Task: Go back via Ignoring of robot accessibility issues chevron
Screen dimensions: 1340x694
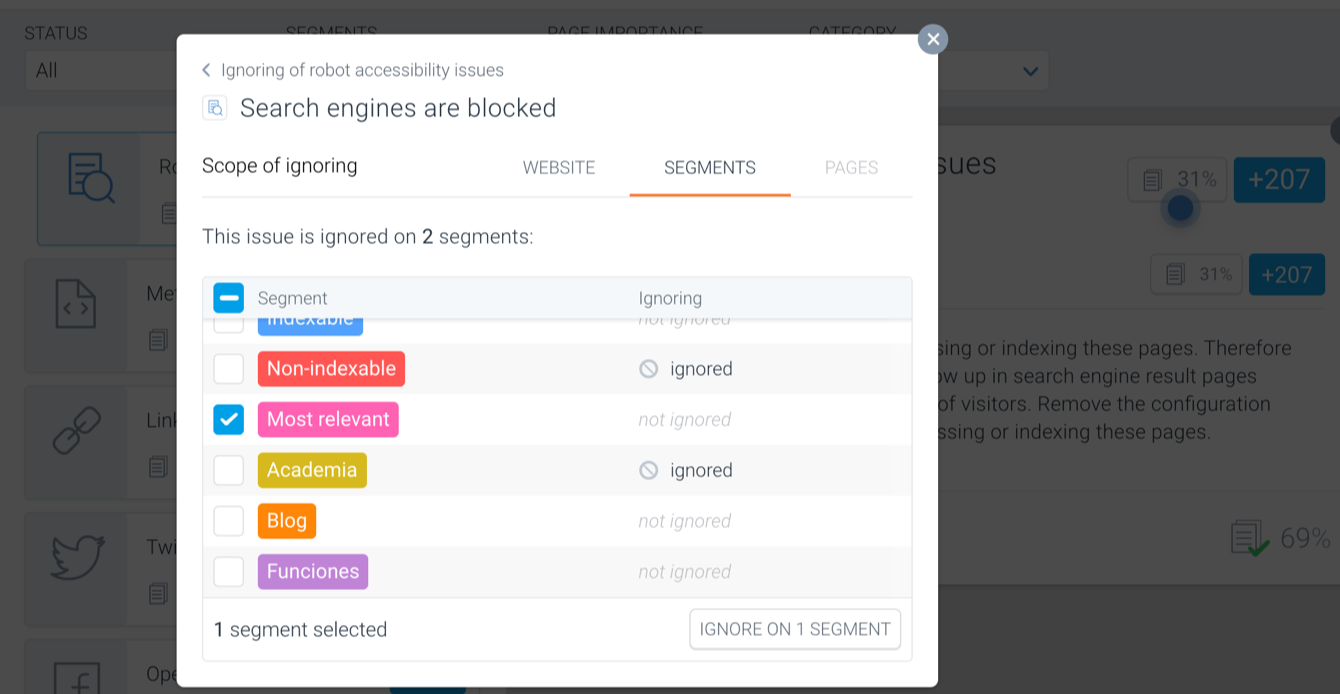Action: pyautogui.click(x=206, y=70)
